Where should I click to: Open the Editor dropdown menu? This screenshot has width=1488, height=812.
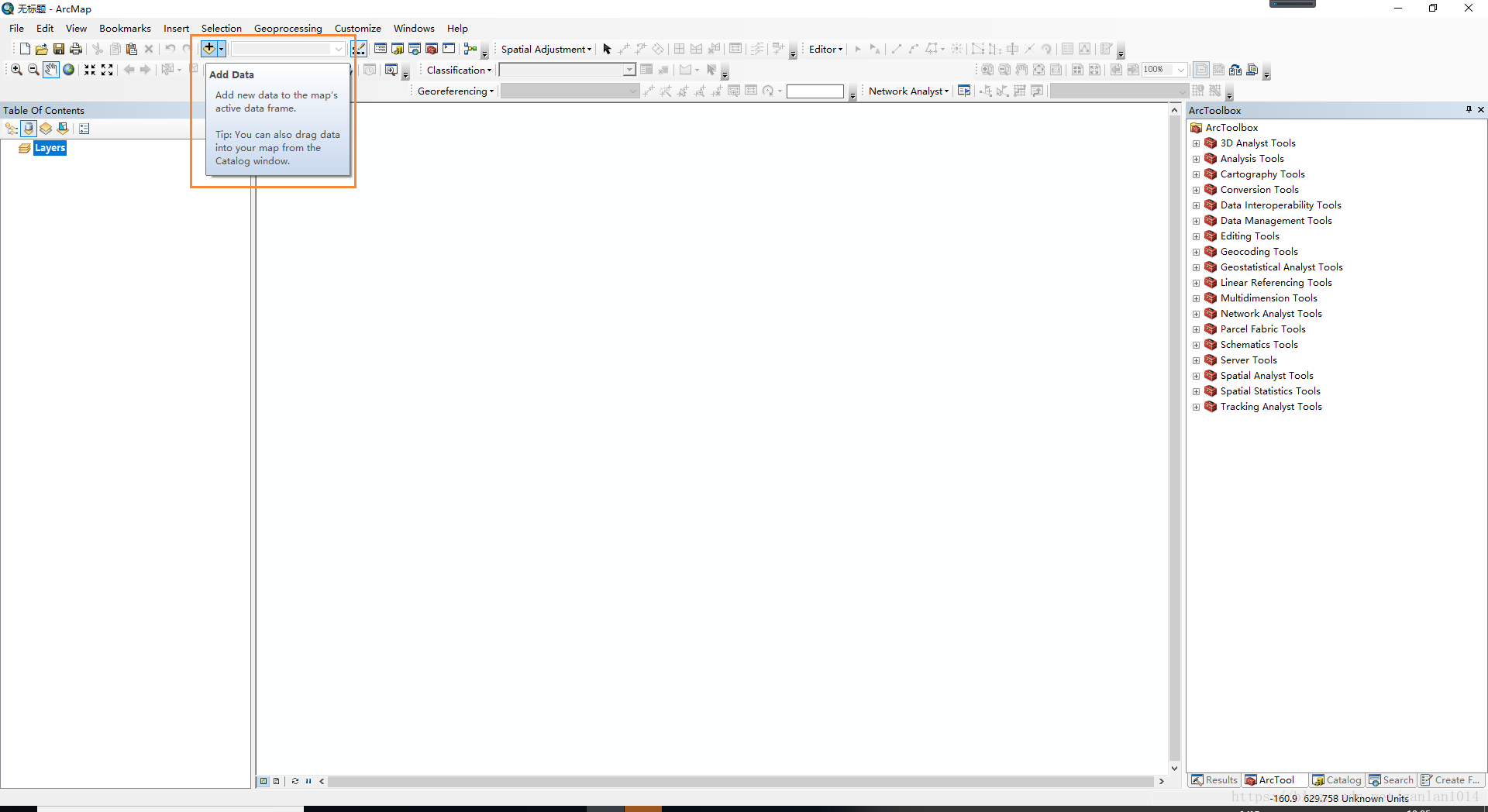(825, 49)
